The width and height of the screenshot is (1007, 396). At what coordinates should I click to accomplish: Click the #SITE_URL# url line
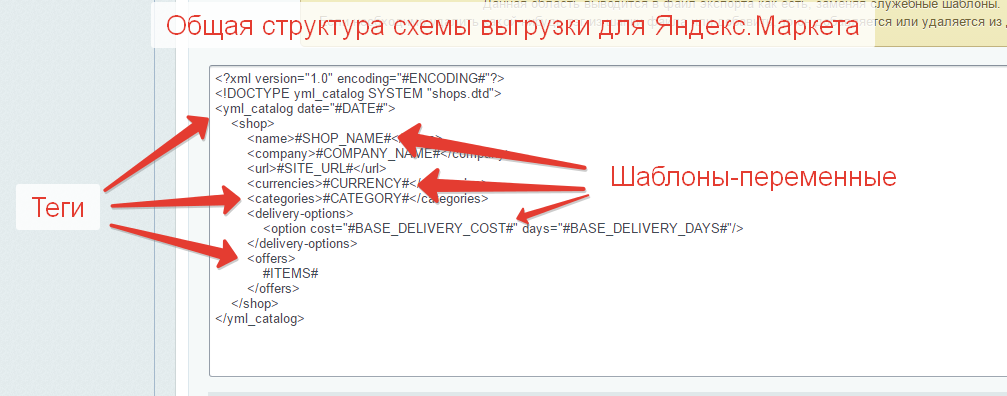(316, 169)
